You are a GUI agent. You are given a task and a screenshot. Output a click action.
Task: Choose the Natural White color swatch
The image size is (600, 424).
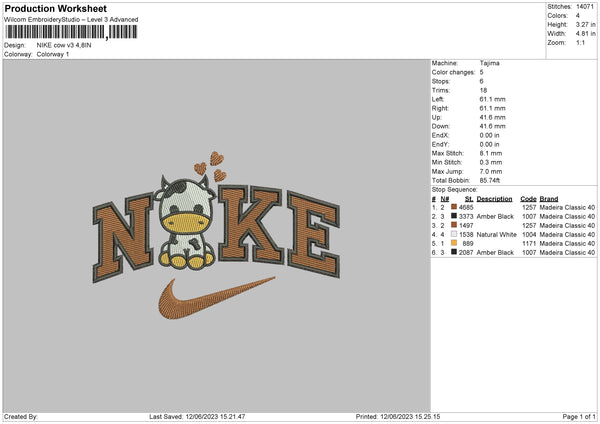454,234
